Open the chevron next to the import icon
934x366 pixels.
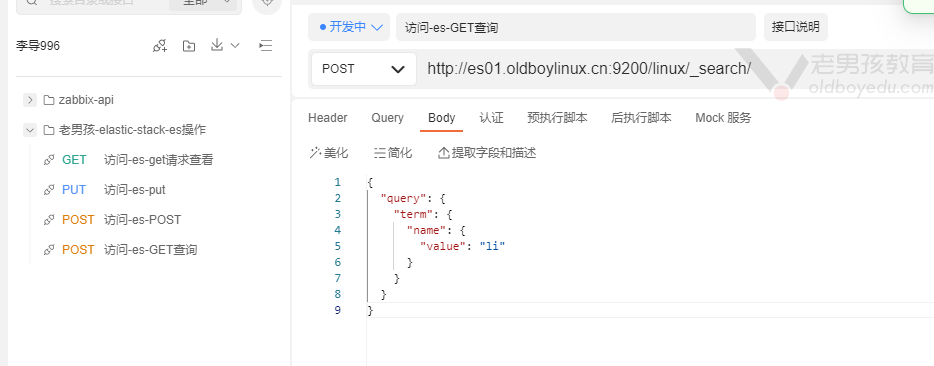pyautogui.click(x=234, y=45)
